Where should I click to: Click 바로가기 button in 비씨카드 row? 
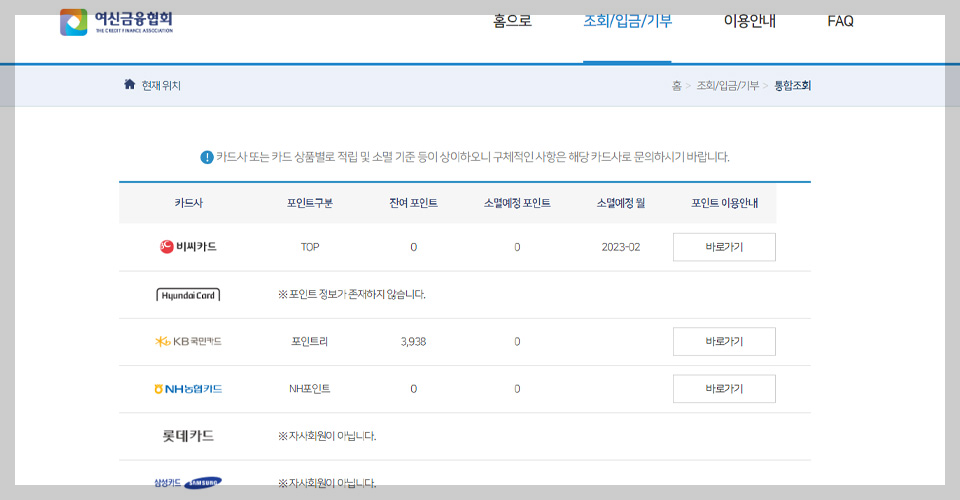pos(724,247)
